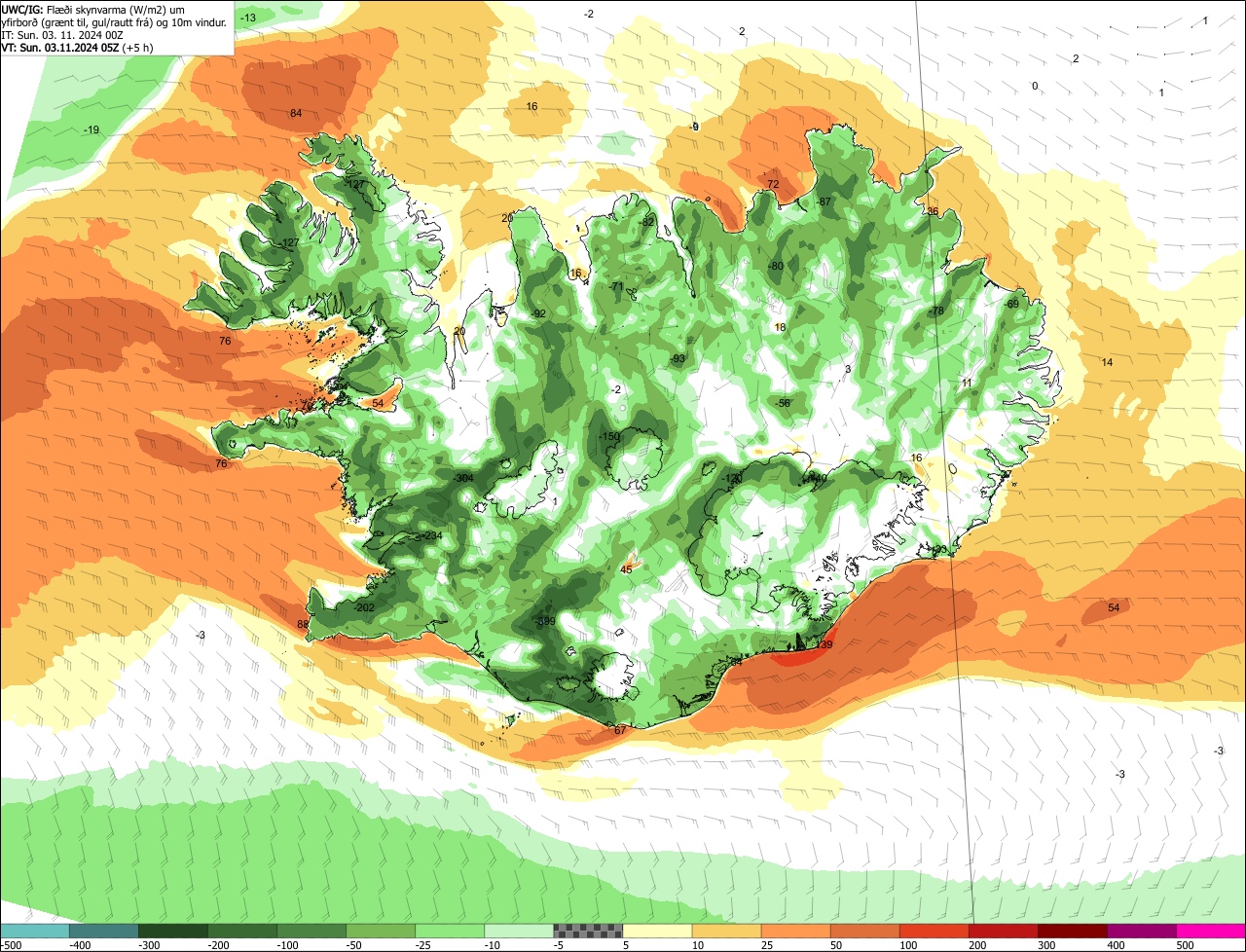Click the '-56' map value

[783, 403]
